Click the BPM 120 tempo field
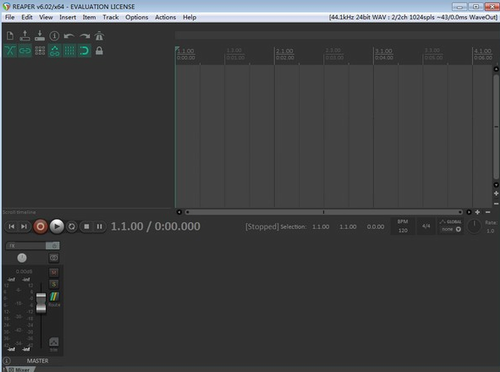 (x=403, y=226)
